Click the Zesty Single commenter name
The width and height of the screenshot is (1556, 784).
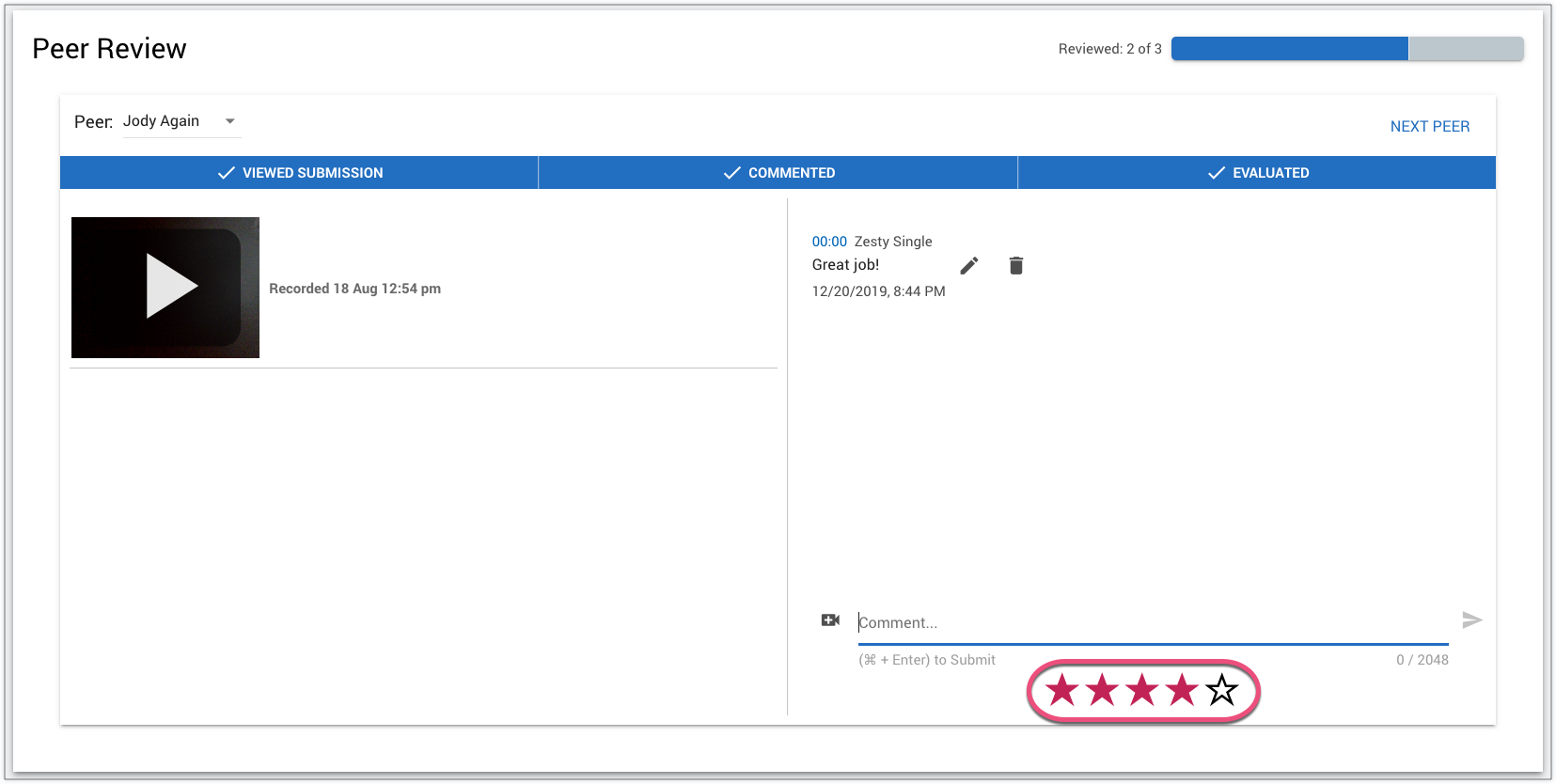[893, 242]
